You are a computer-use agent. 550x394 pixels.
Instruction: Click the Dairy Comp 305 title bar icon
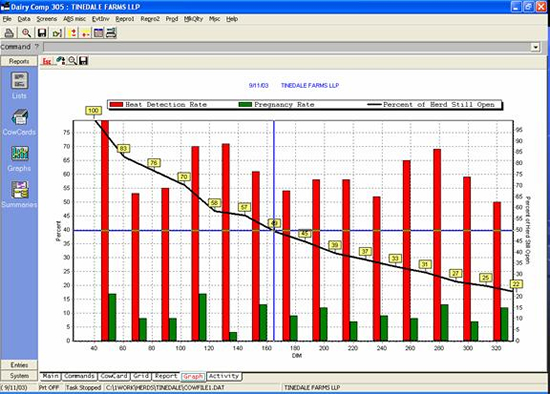pos(5,6)
